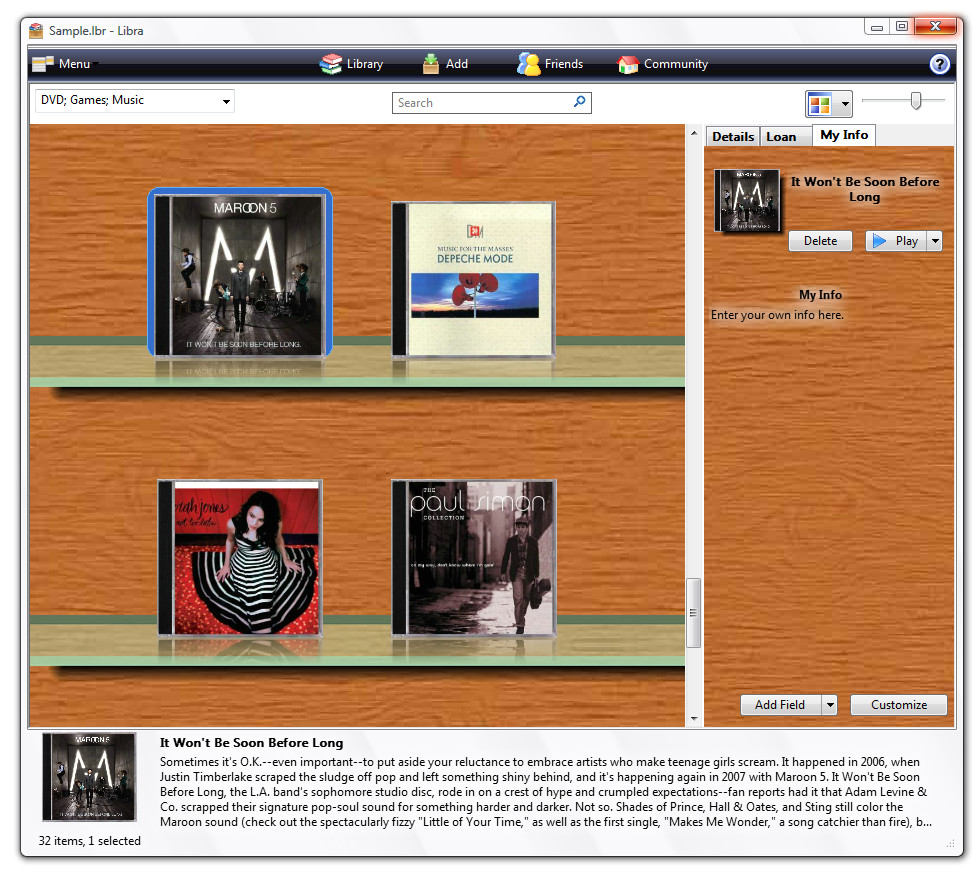Select the Norah Jones album cover
The height and width of the screenshot is (878, 979).
point(240,558)
